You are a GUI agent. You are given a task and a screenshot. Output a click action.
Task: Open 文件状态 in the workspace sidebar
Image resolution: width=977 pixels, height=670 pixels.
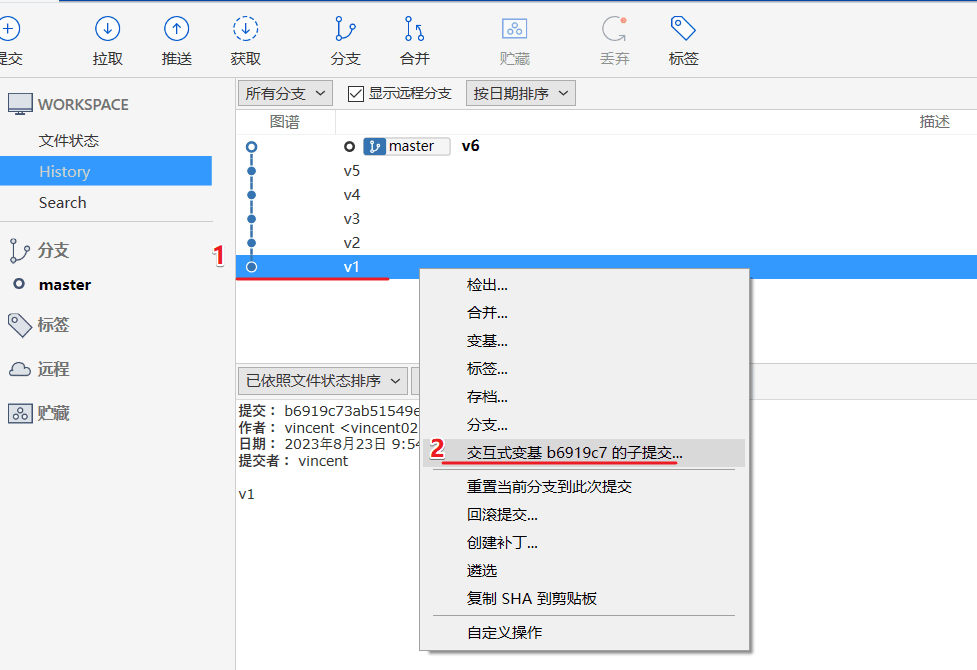click(69, 141)
